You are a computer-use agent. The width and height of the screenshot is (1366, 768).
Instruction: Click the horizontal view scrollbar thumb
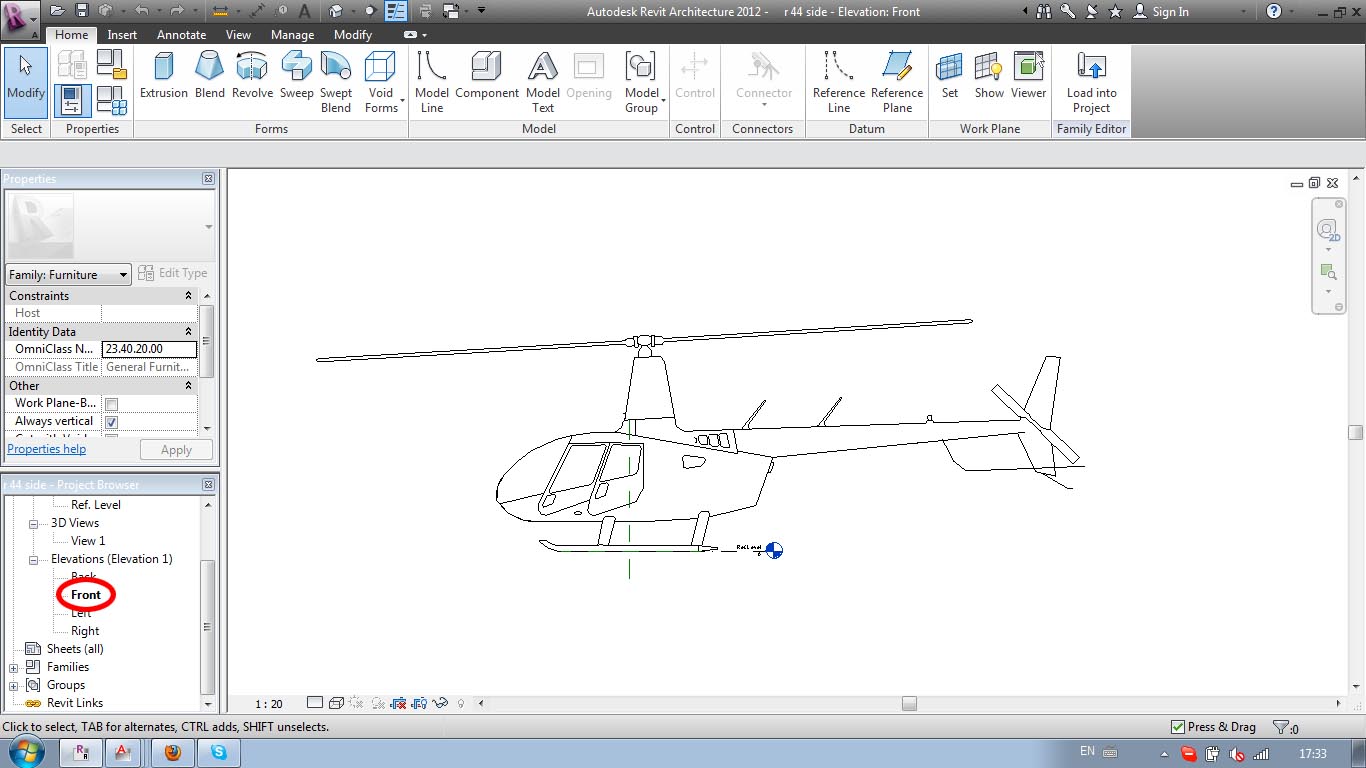tap(909, 704)
